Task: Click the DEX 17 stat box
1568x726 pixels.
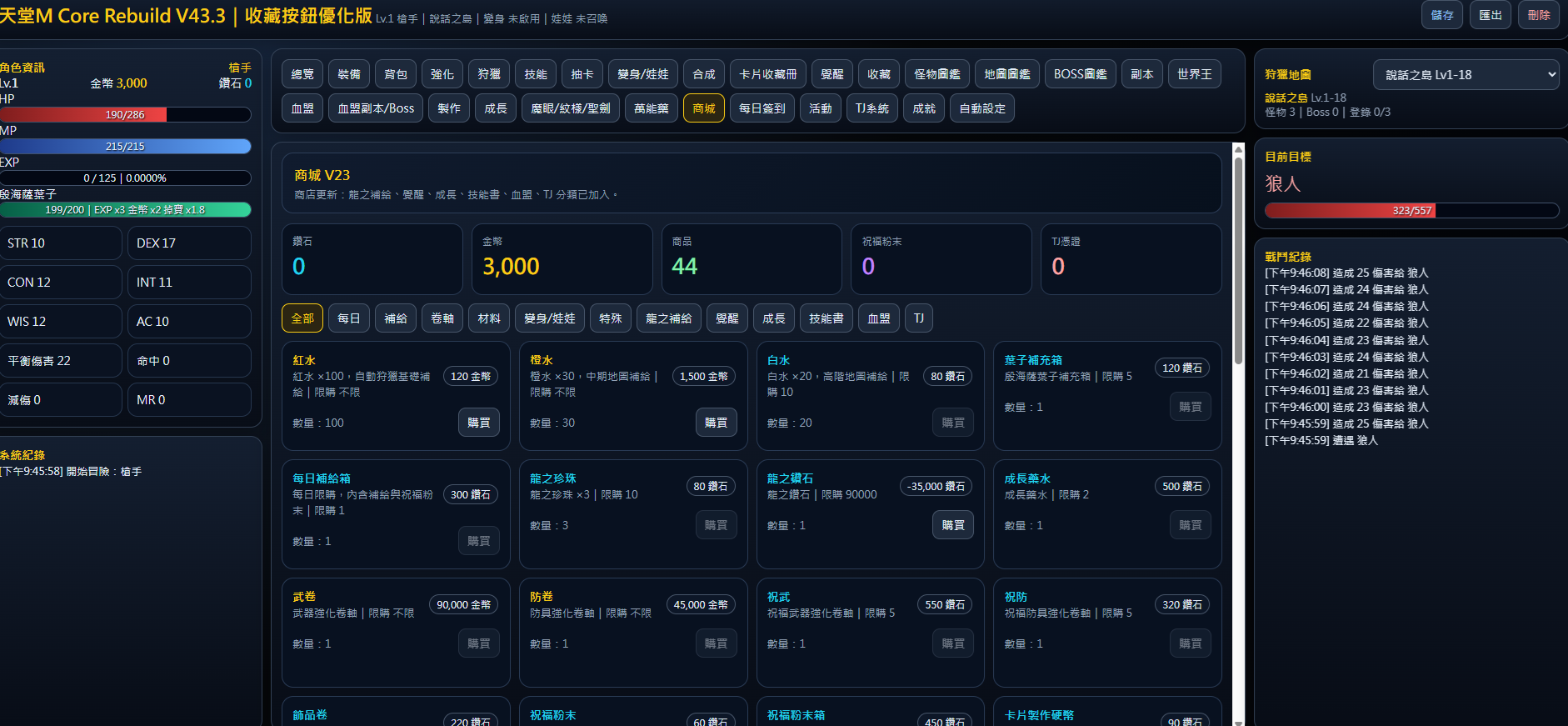Action: [189, 243]
